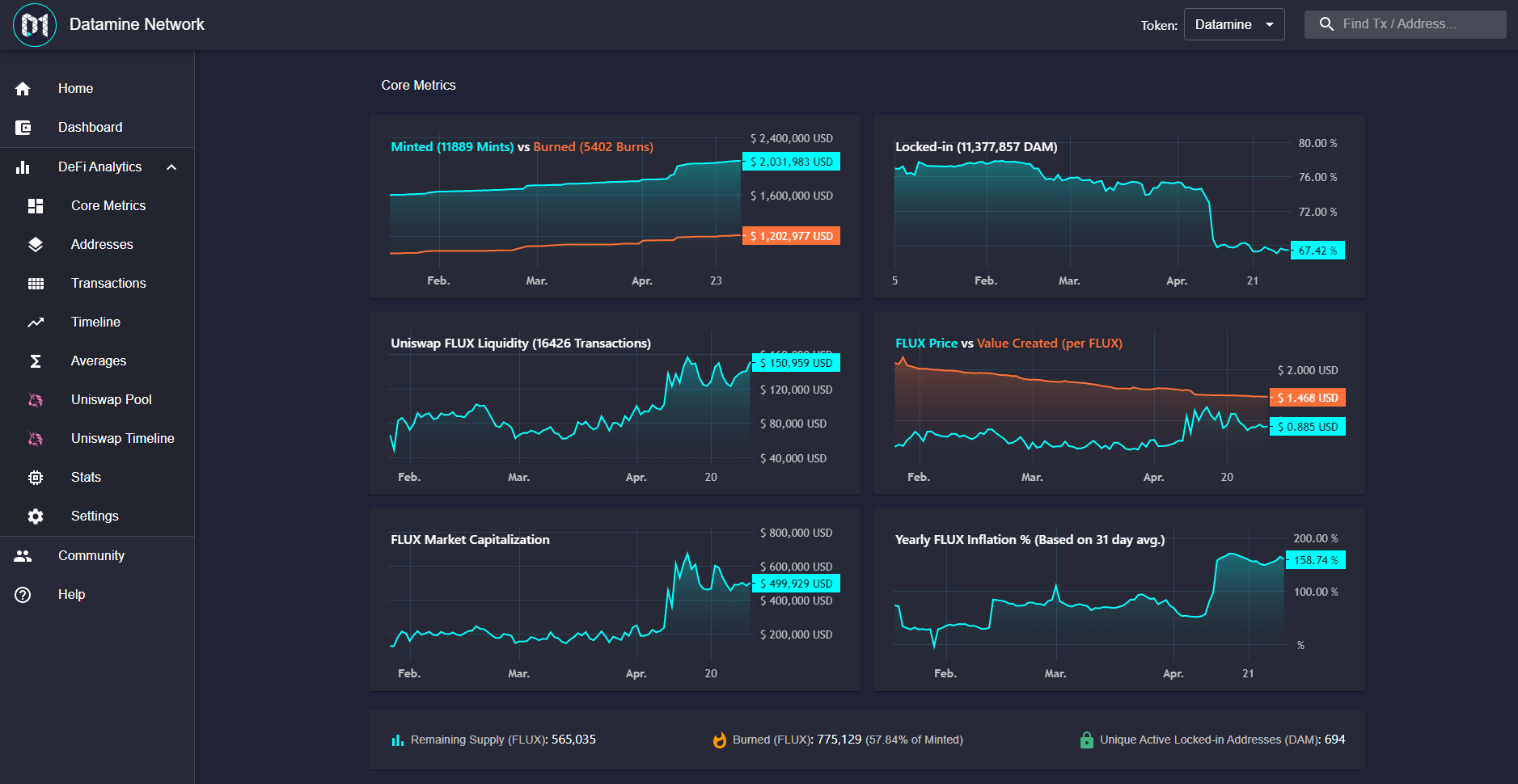The image size is (1518, 784).
Task: Click the 158.74 % inflation label
Action: pos(1316,560)
